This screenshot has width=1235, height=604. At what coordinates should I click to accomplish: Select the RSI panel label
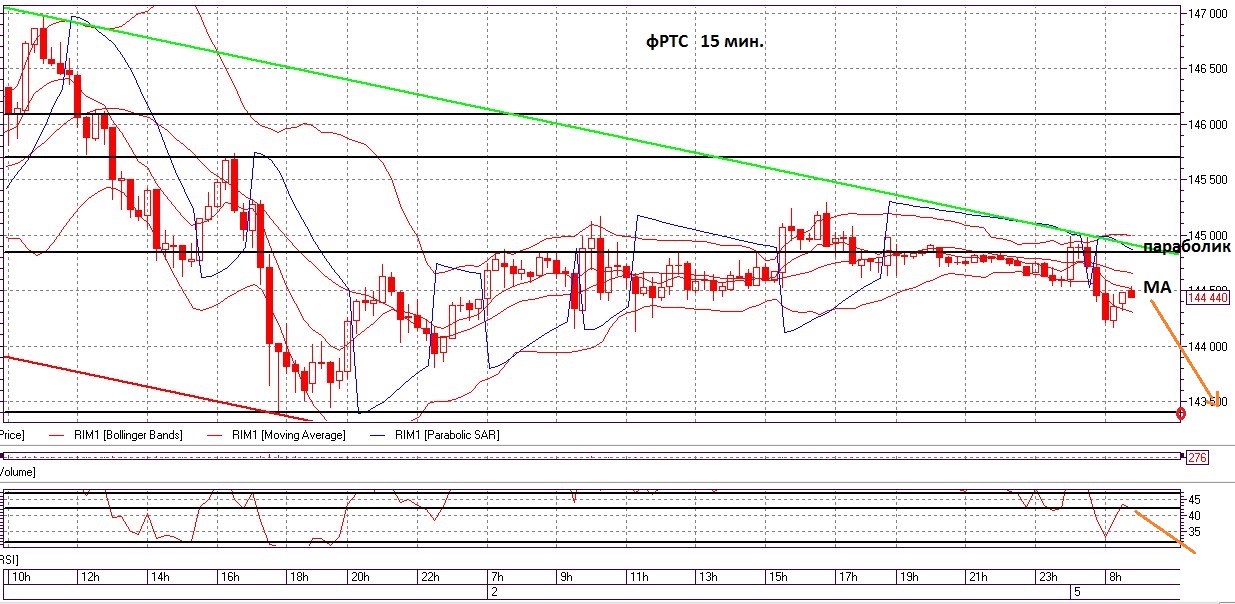(9, 561)
